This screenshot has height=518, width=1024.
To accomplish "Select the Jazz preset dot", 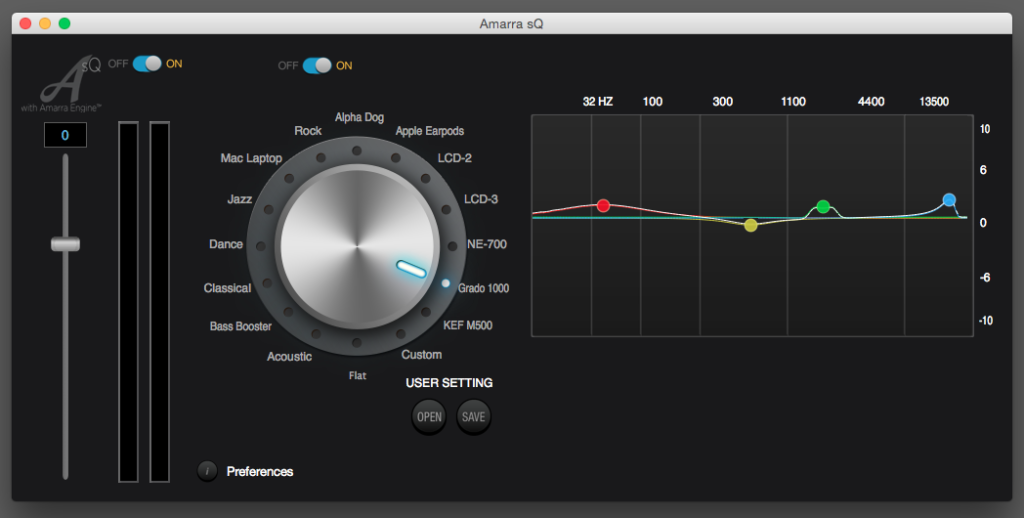I will [268, 210].
